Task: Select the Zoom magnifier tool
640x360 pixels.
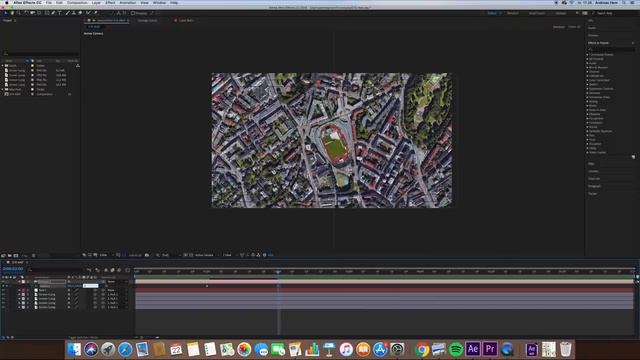Action: point(19,13)
